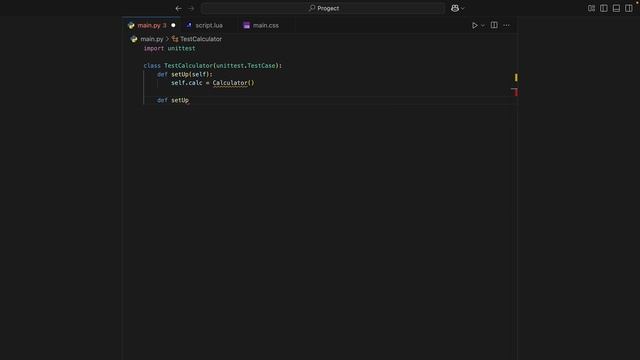
Task: Go back with the left arrow
Action: click(x=178, y=8)
